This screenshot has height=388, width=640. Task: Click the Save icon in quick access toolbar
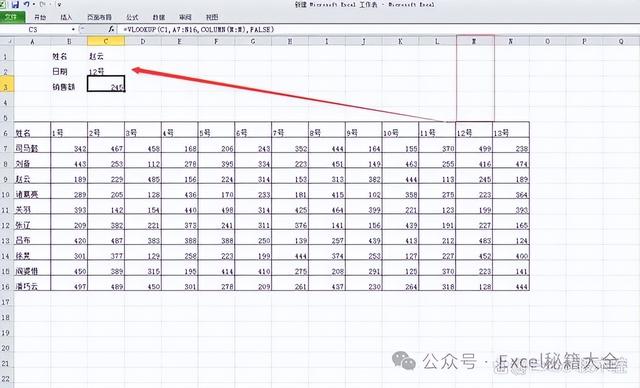[x=15, y=4]
